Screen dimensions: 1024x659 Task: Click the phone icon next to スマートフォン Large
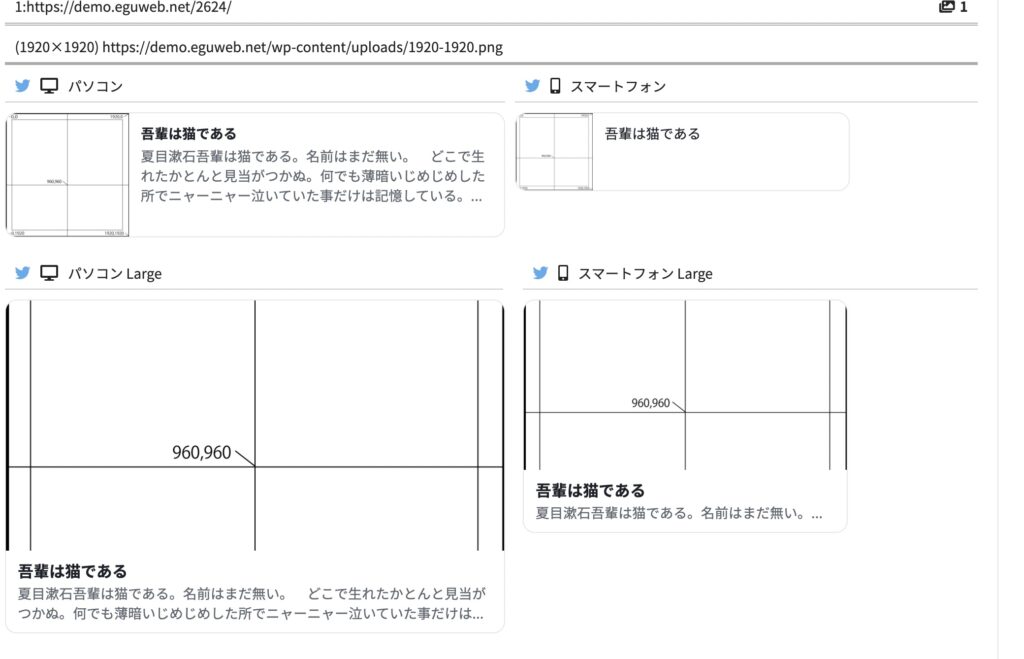(x=563, y=273)
